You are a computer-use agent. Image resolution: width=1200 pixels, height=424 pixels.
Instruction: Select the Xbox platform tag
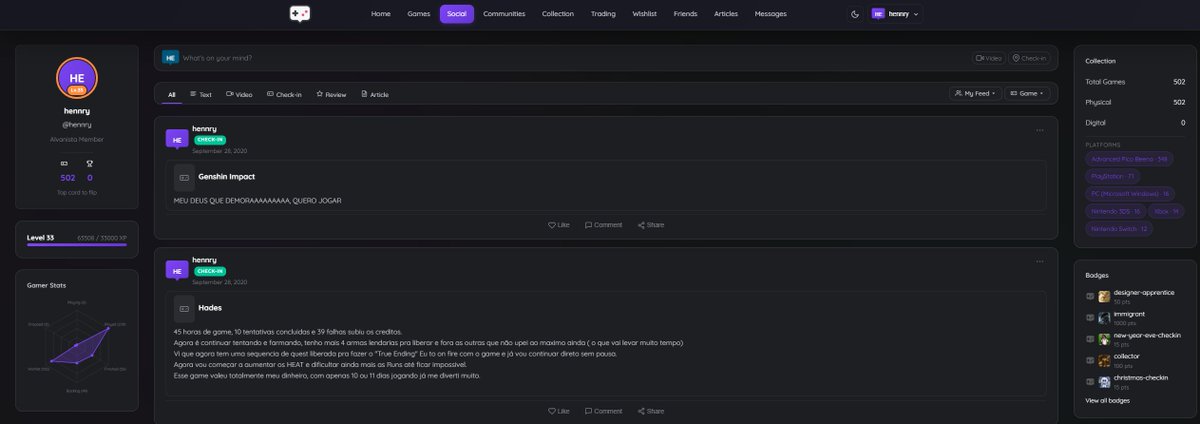pos(1166,211)
